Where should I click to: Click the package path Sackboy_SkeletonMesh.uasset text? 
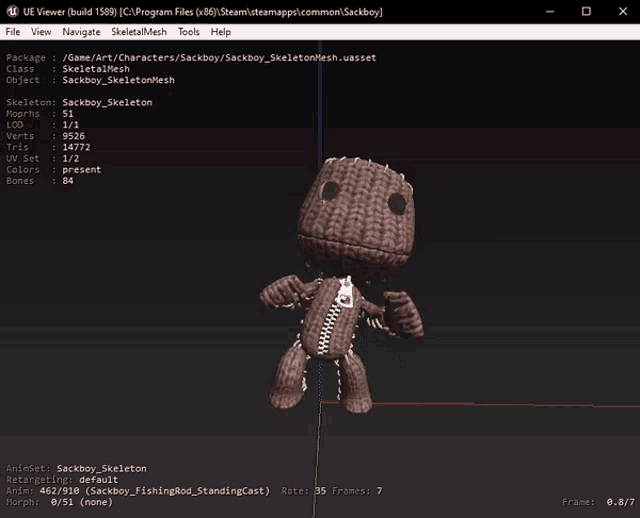[x=219, y=58]
